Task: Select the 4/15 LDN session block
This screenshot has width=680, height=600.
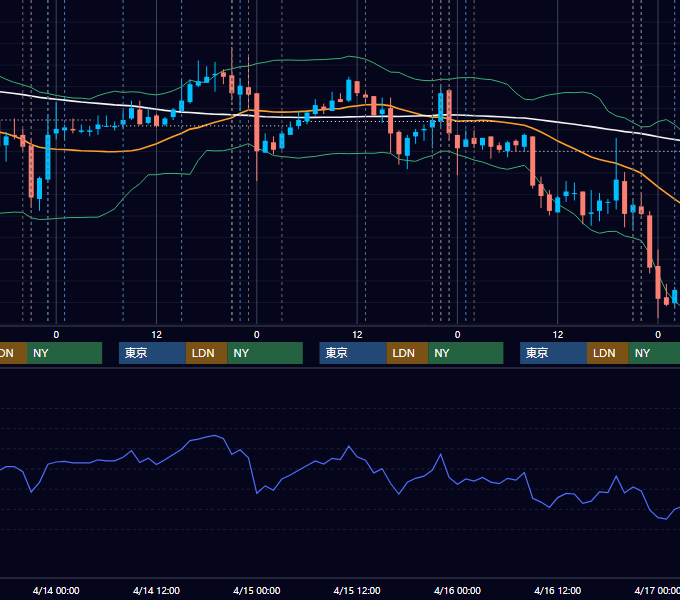Action: click(x=408, y=353)
